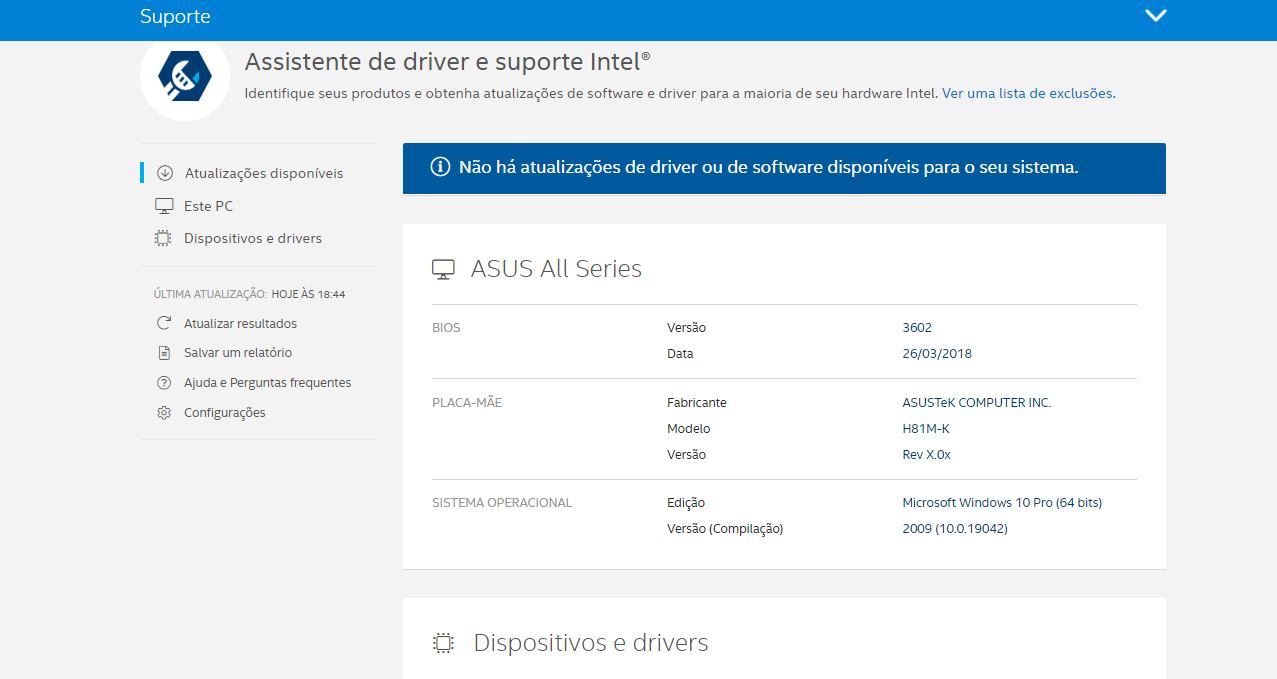Click BIOS date 26/03/2018
This screenshot has height=679, width=1277.
tap(937, 353)
